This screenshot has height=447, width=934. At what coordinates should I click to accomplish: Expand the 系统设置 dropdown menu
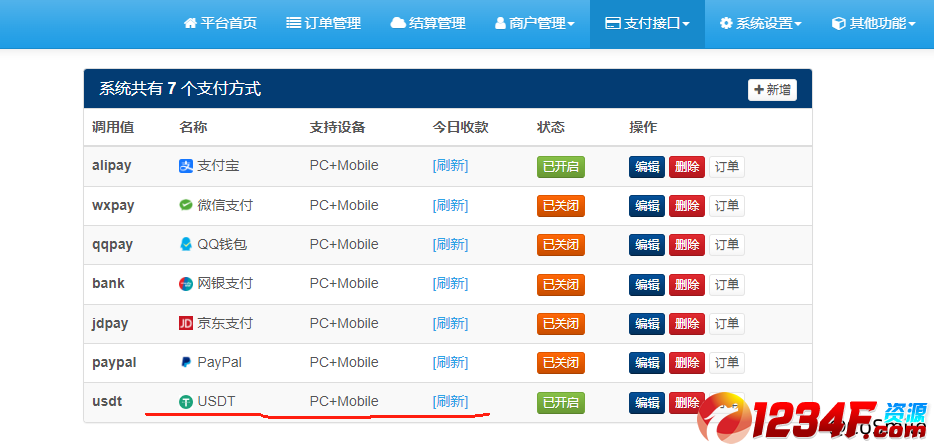(761, 23)
